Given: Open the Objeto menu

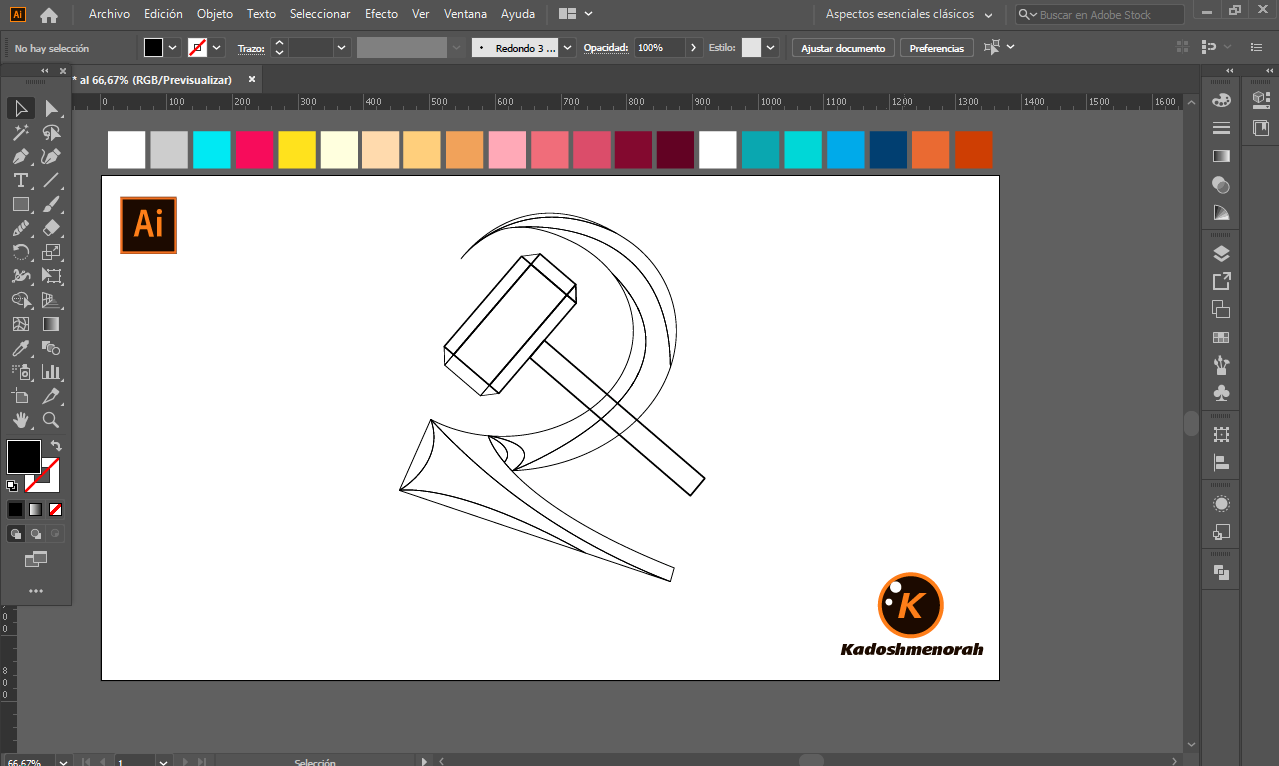Looking at the screenshot, I should click(x=215, y=14).
